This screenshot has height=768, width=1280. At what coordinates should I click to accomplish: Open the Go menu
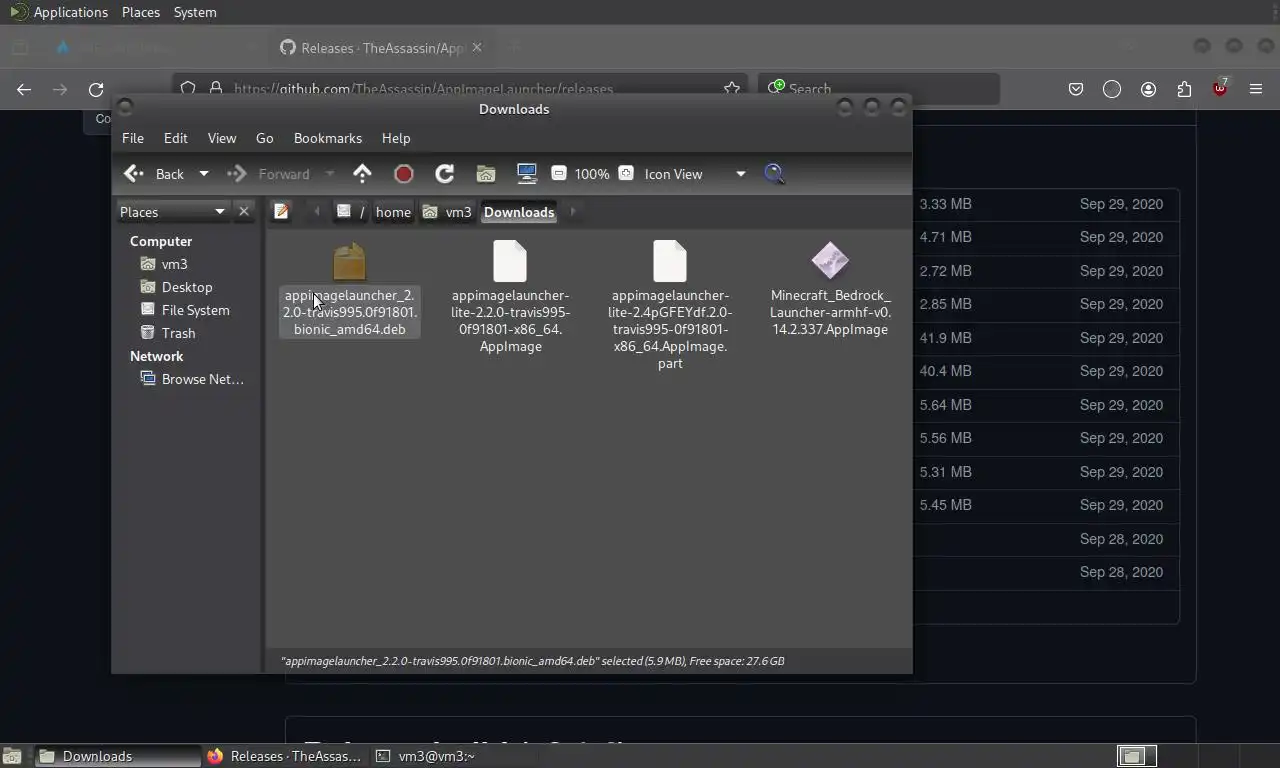(x=264, y=138)
